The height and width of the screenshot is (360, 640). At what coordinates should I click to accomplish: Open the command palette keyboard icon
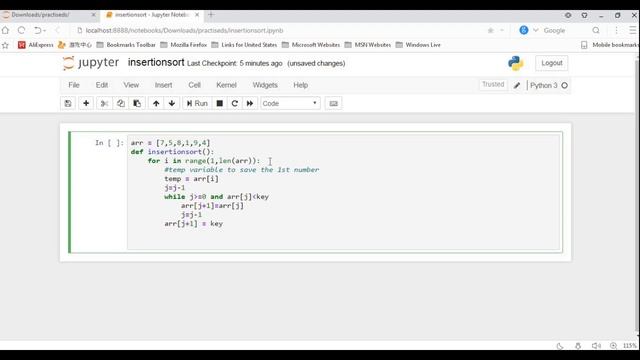point(333,104)
